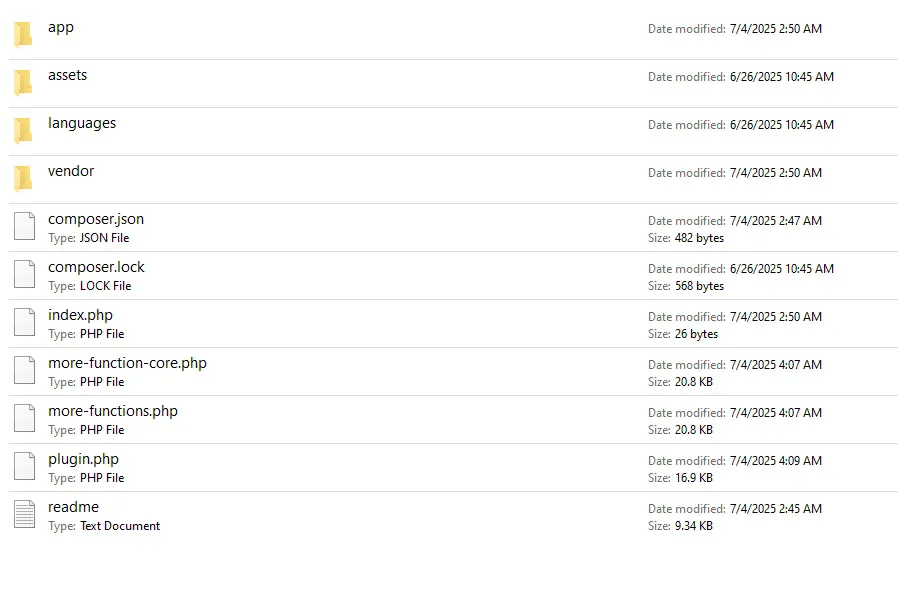Click the composer.json file icon

pyautogui.click(x=24, y=226)
